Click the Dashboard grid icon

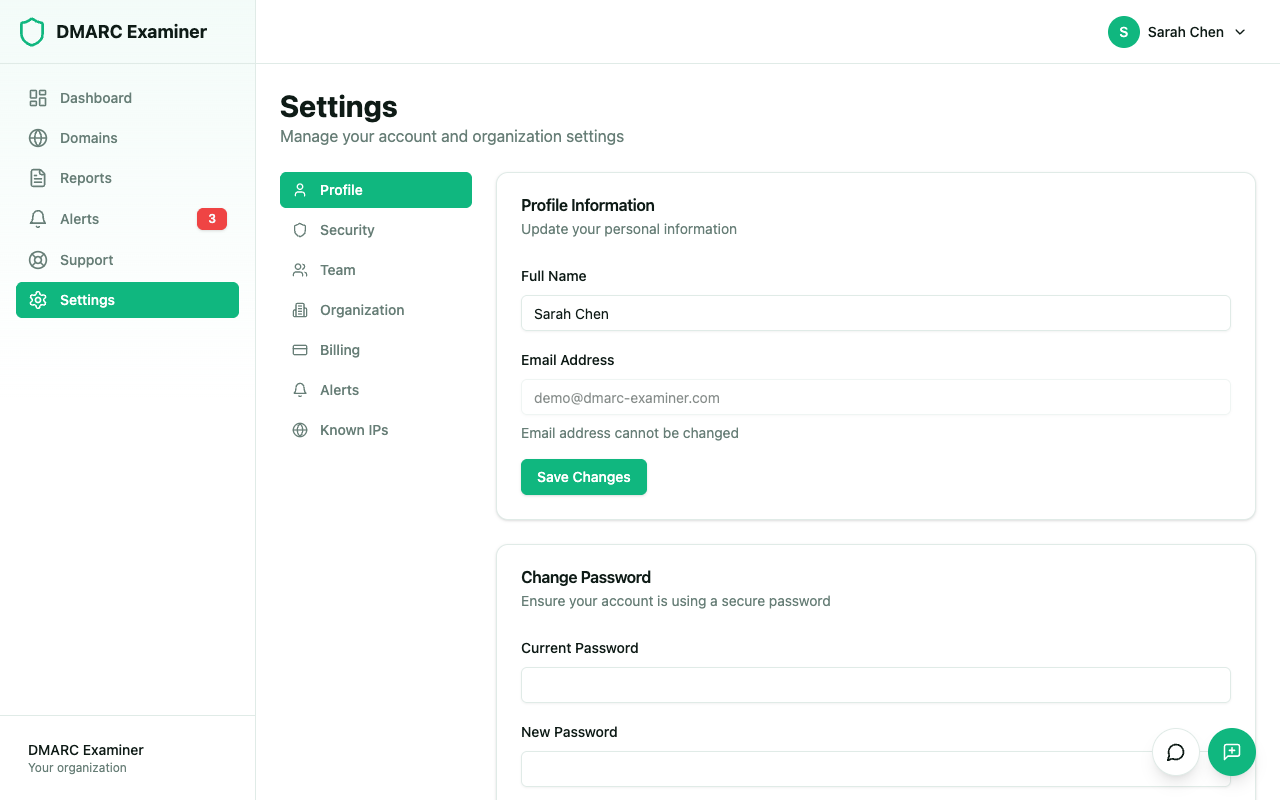click(38, 98)
